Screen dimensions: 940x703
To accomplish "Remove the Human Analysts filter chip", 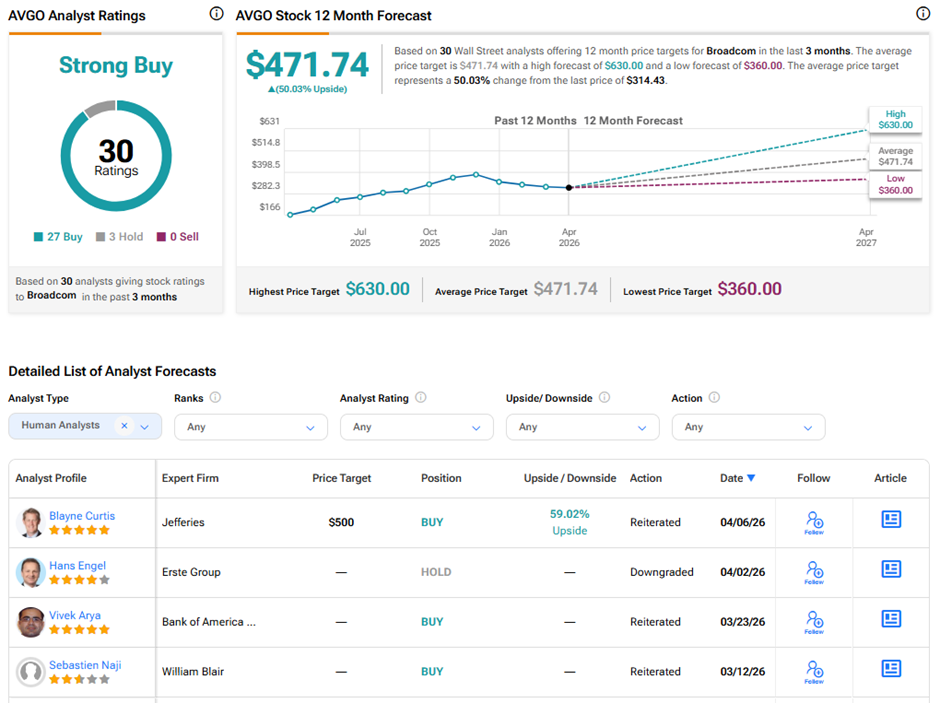I will tap(124, 426).
